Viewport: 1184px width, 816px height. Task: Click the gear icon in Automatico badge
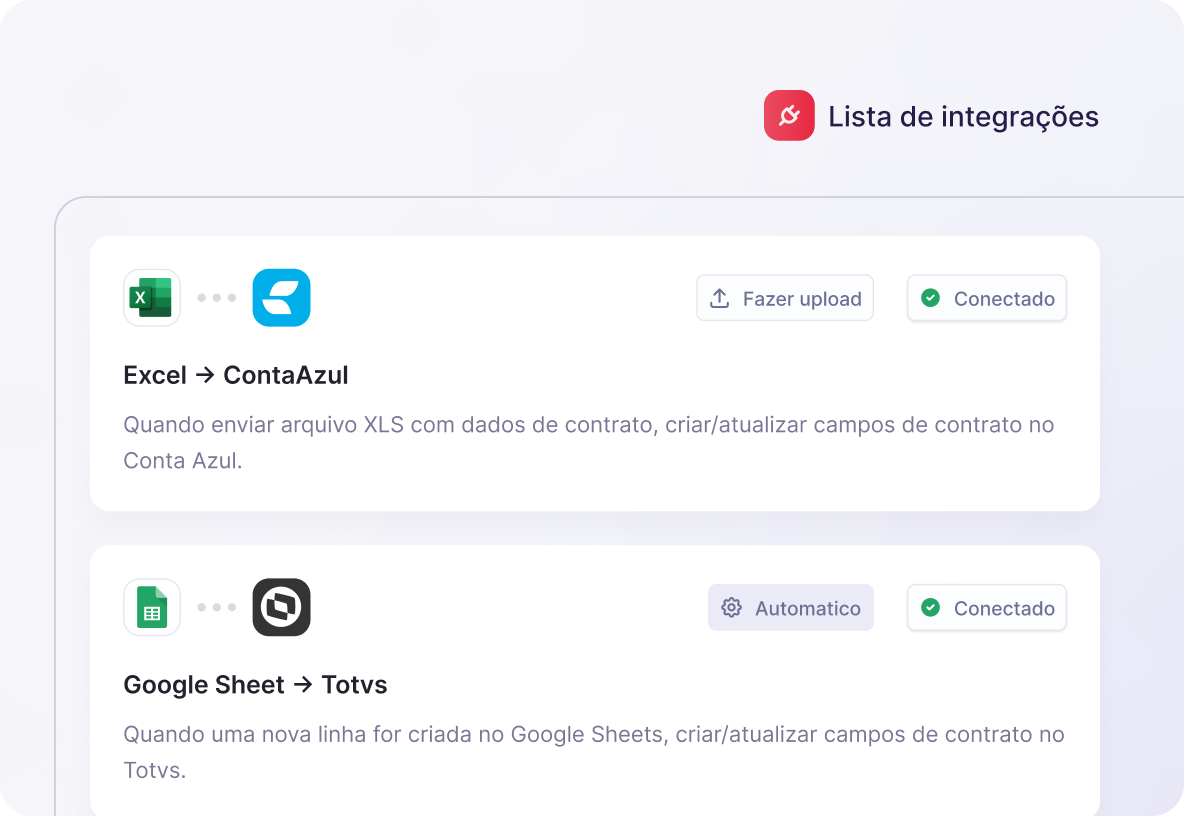[731, 608]
